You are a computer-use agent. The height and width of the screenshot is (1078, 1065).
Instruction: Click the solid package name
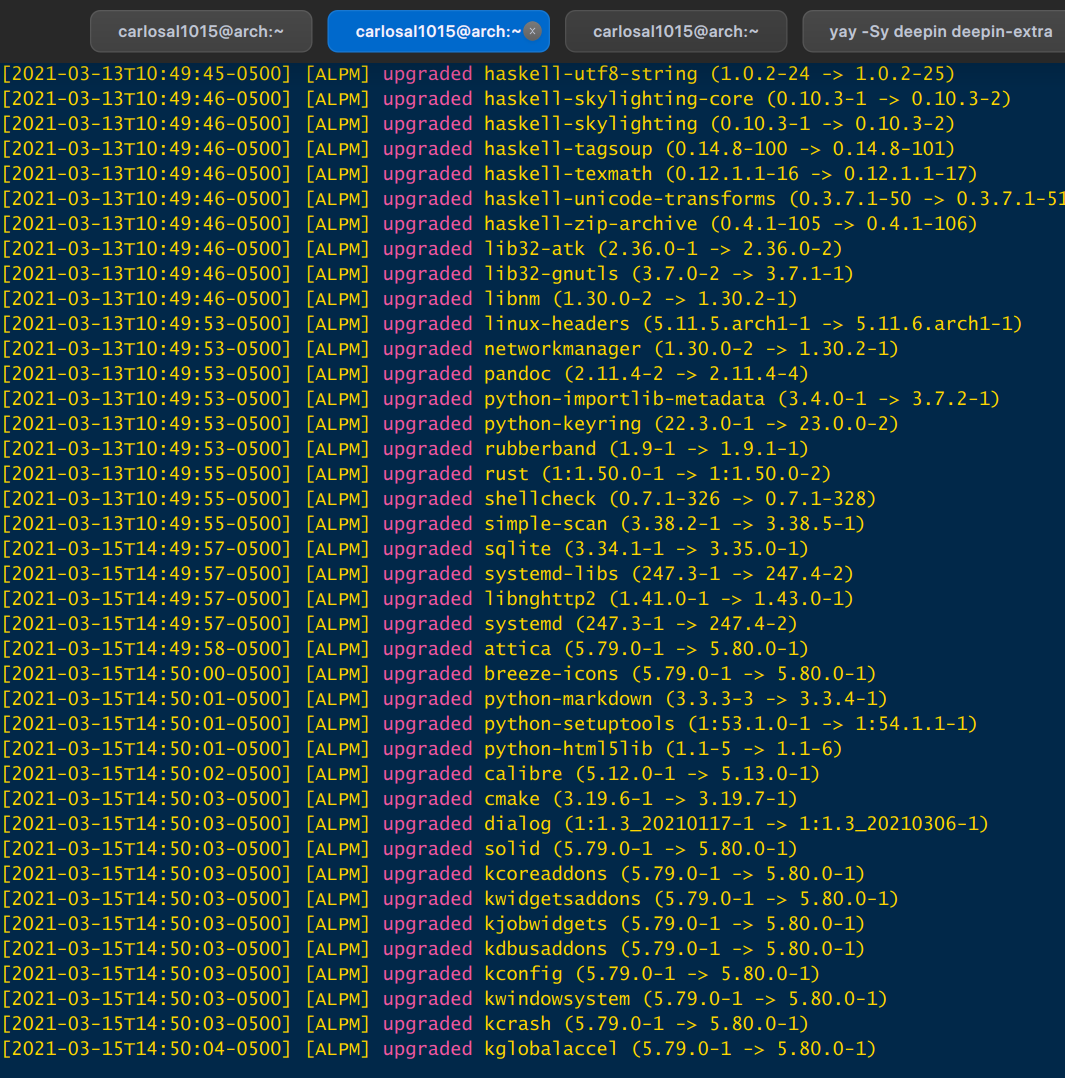512,849
